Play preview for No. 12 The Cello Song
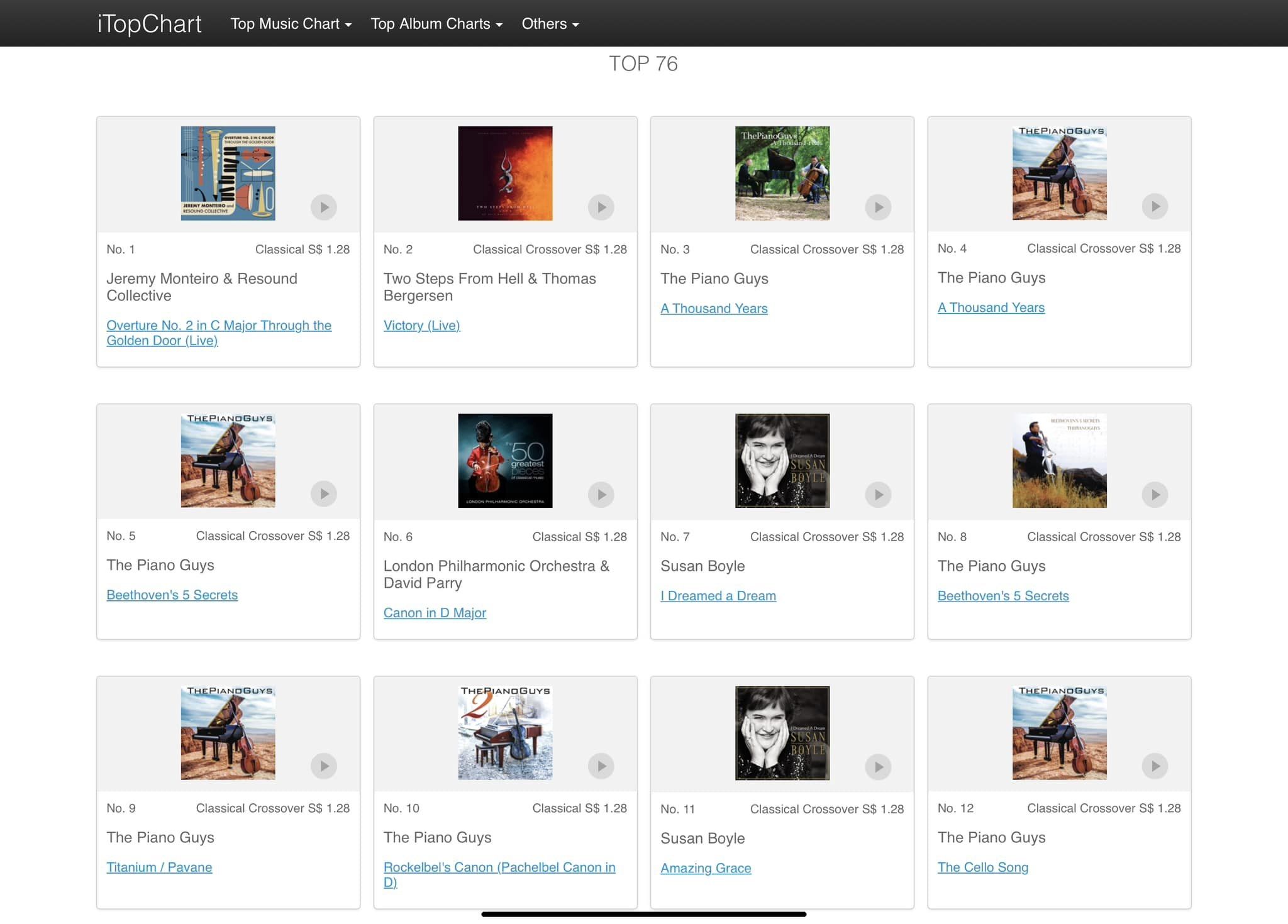The height and width of the screenshot is (924, 1288). pyautogui.click(x=1155, y=766)
